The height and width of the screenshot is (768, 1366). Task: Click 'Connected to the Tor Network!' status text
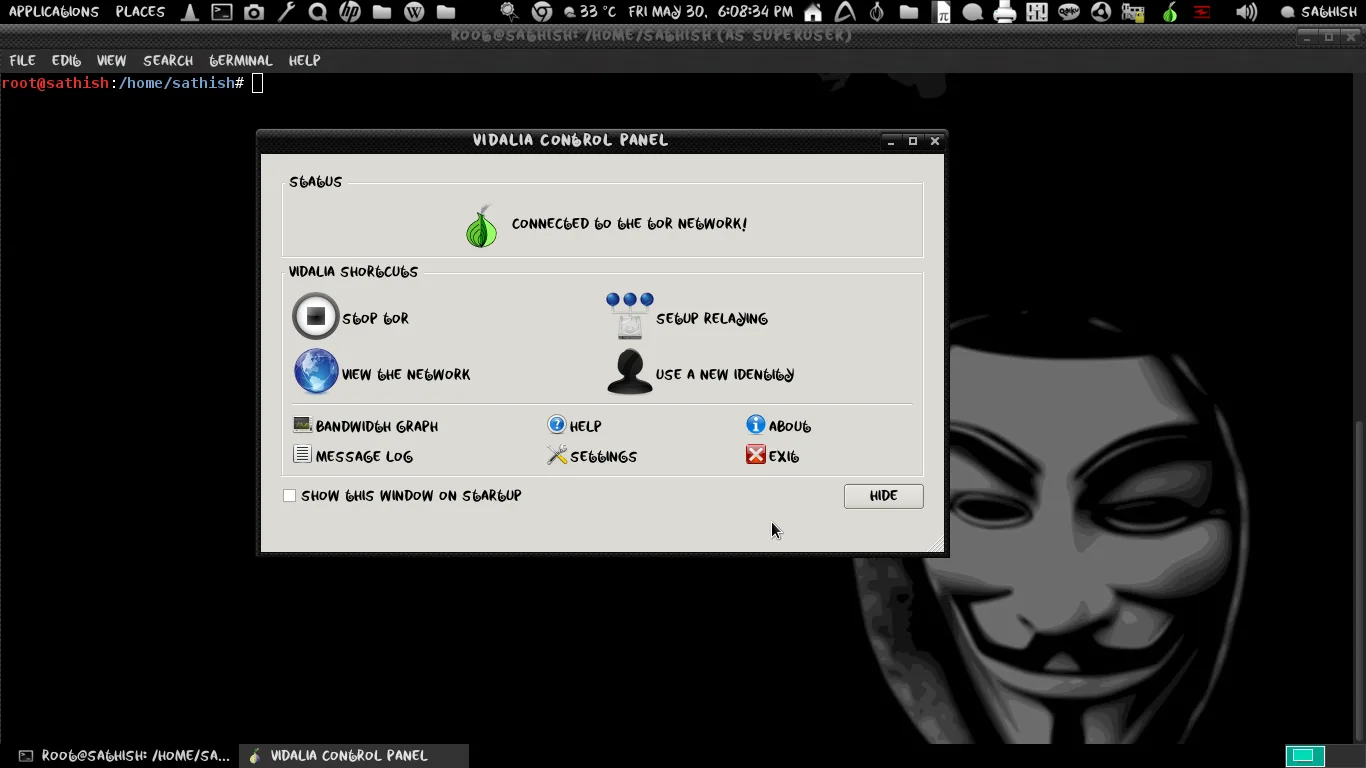[629, 224]
